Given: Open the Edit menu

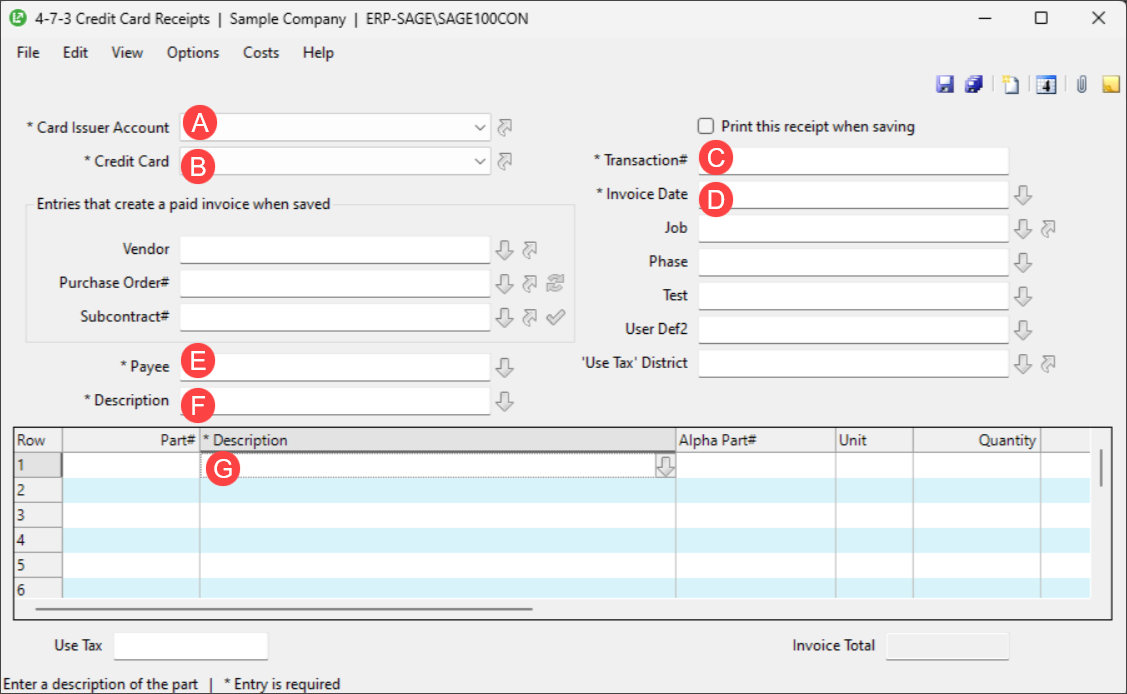Looking at the screenshot, I should point(75,52).
